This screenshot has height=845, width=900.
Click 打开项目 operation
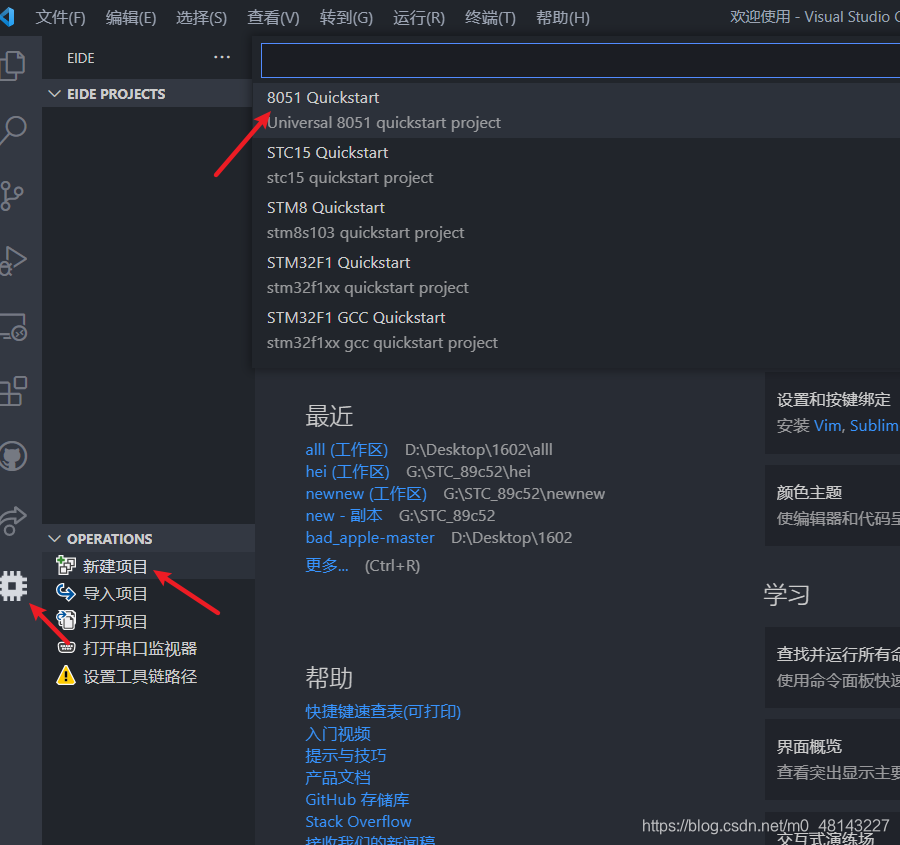tap(115, 621)
